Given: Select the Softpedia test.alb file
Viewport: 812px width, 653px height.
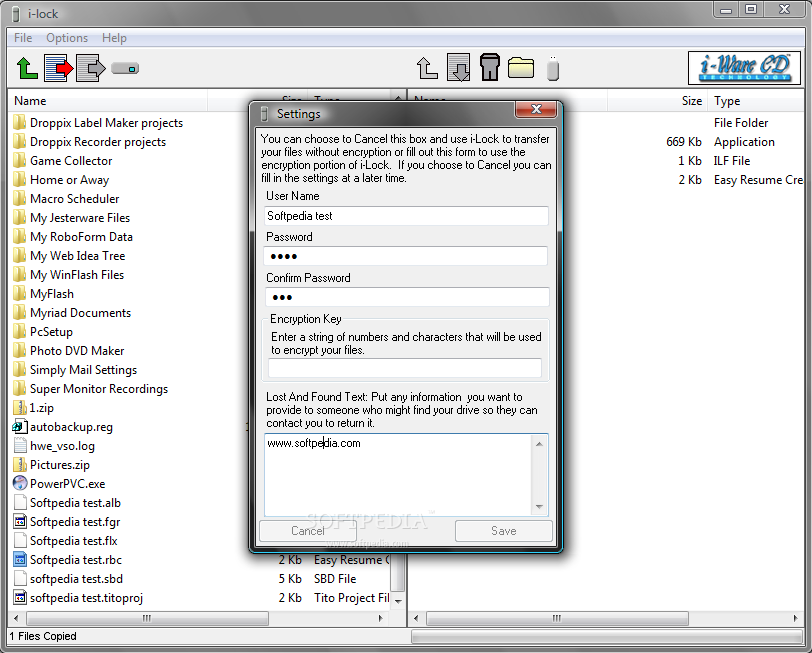Looking at the screenshot, I should coord(75,503).
